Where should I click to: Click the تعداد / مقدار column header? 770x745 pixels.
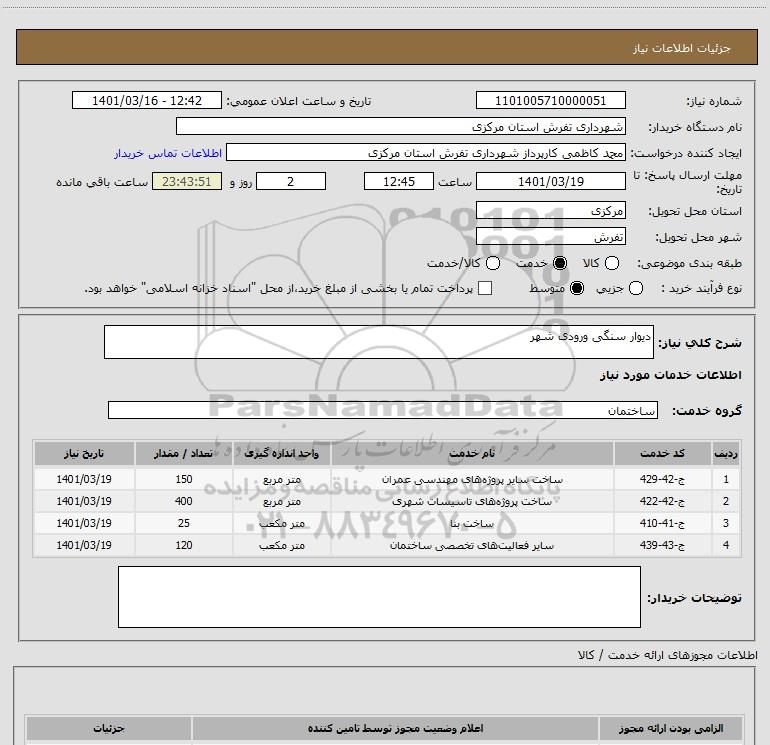(x=184, y=453)
